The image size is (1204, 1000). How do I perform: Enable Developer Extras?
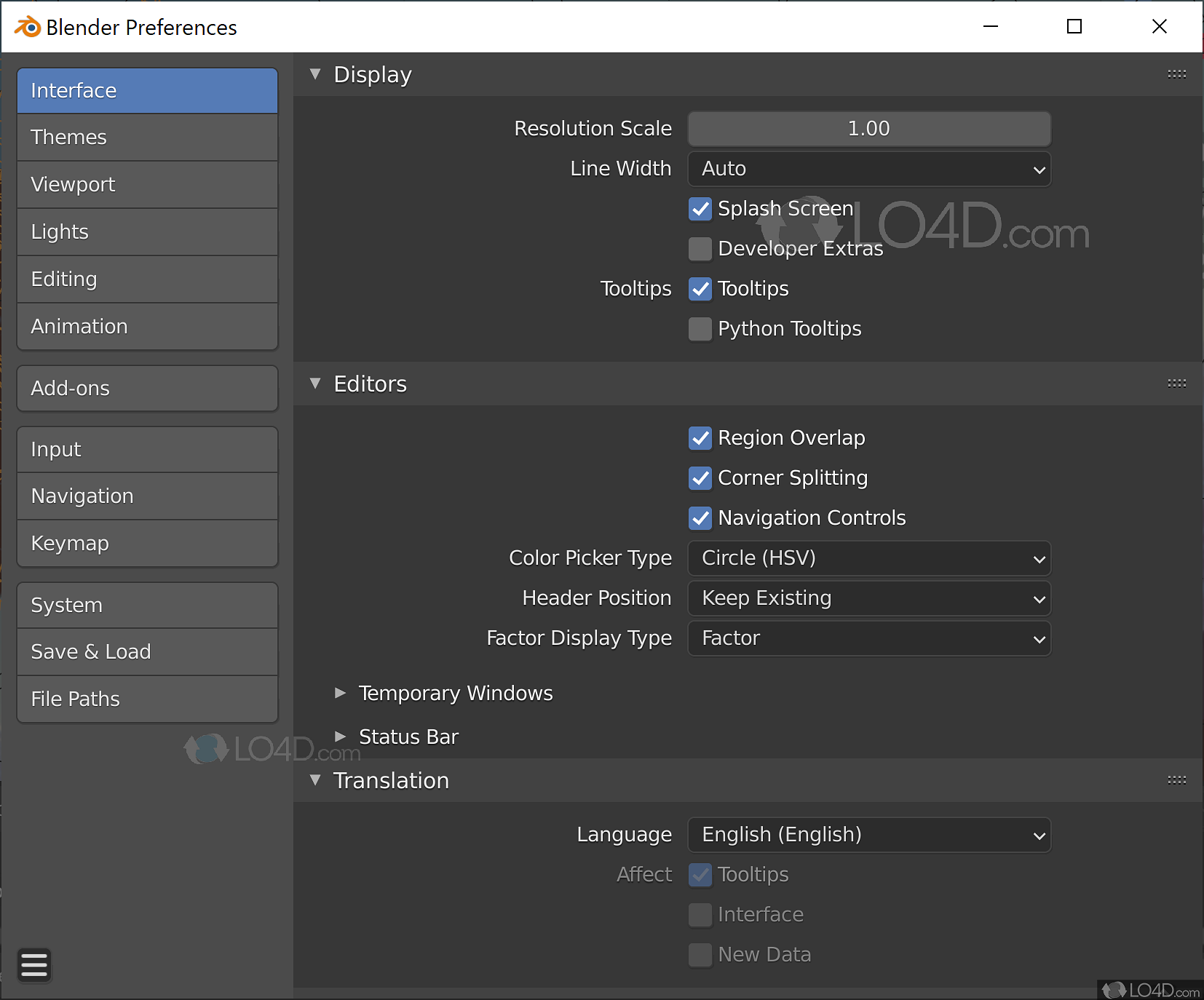point(700,249)
